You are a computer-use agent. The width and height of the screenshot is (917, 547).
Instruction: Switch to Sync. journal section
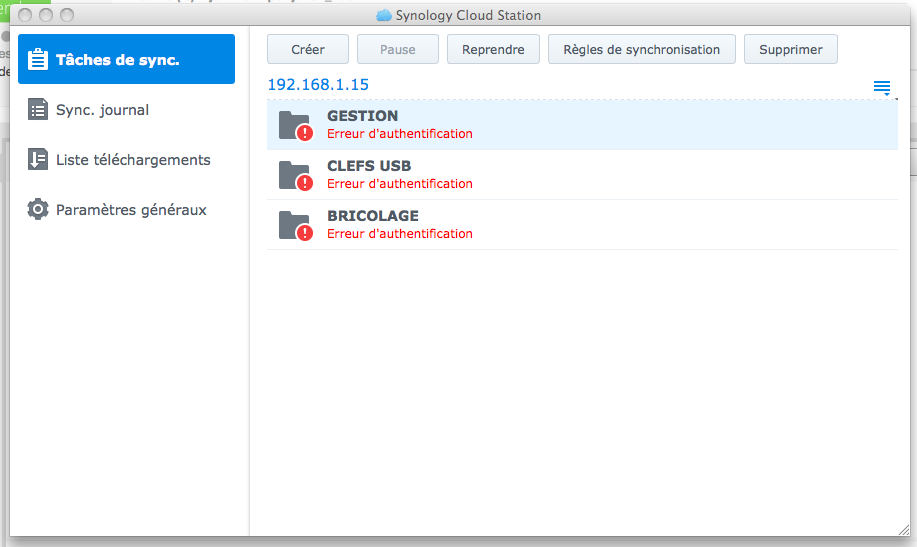coord(126,109)
